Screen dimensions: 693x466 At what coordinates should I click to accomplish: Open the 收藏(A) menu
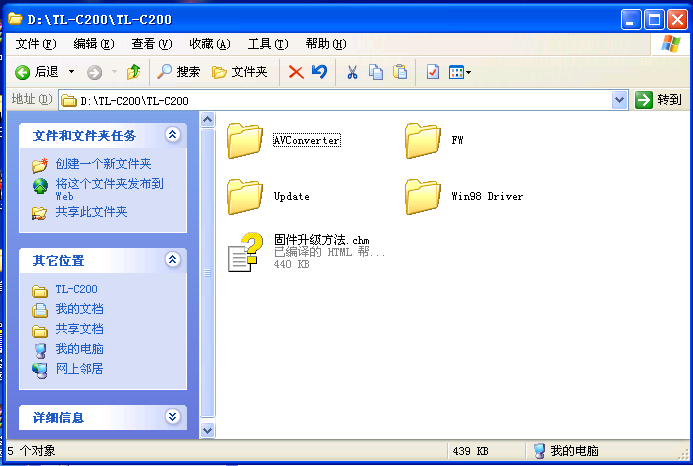(x=210, y=44)
